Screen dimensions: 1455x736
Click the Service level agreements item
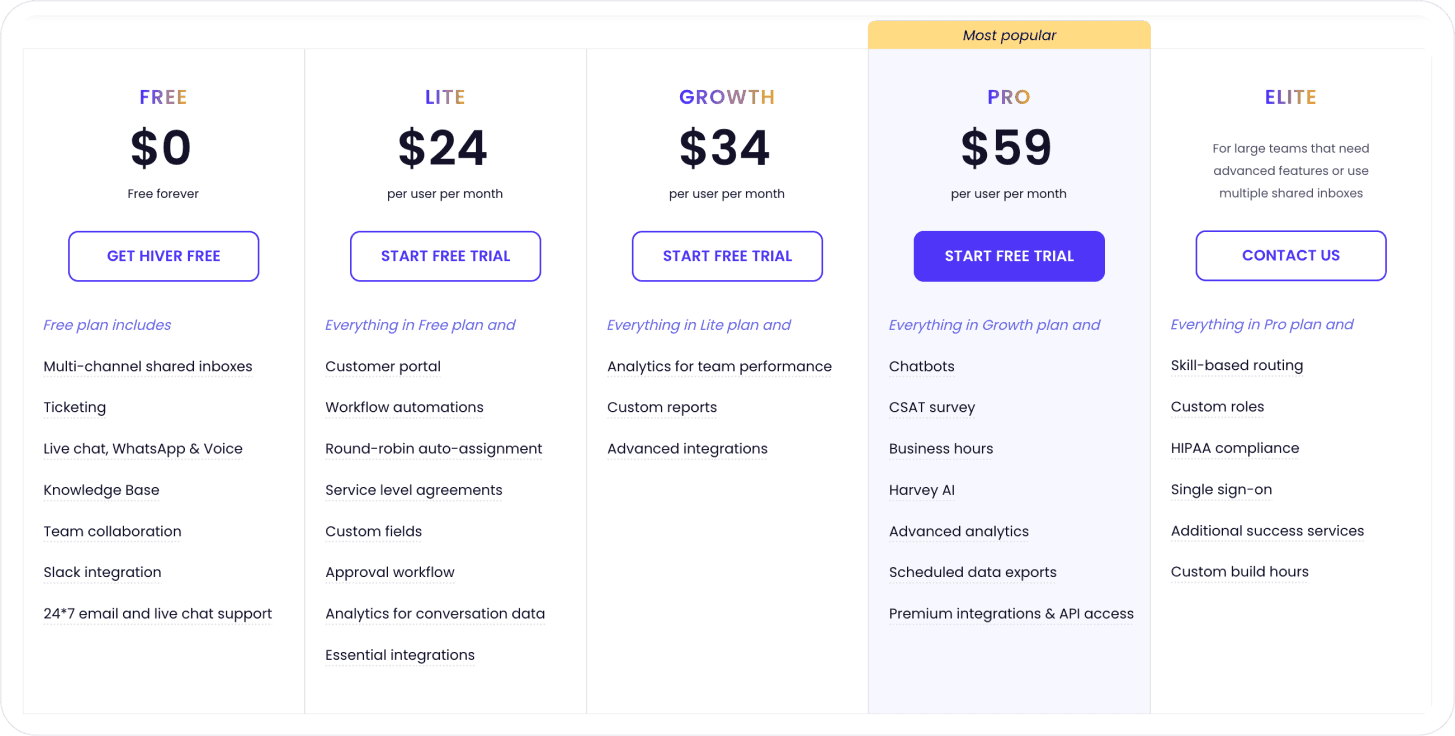(414, 490)
